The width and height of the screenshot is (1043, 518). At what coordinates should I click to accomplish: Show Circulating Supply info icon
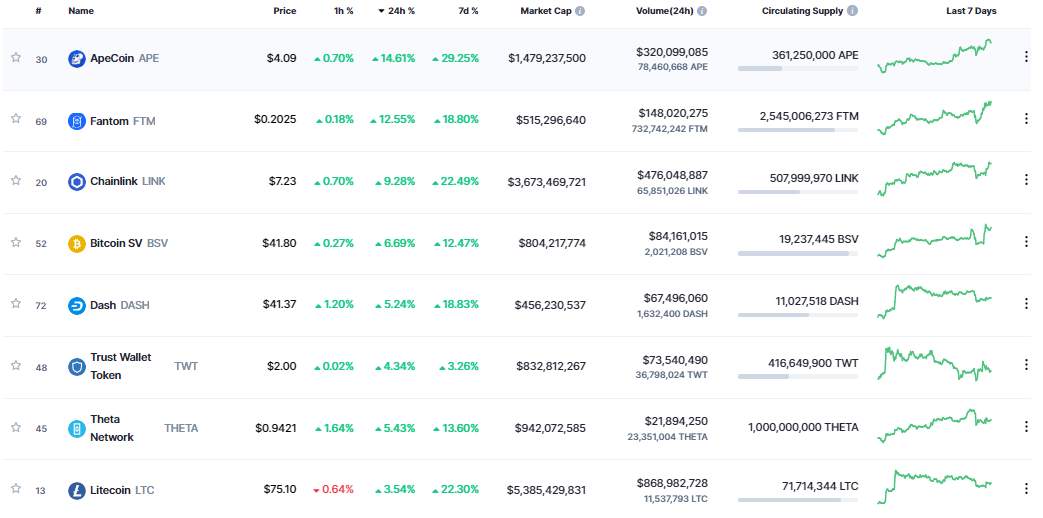tap(853, 11)
